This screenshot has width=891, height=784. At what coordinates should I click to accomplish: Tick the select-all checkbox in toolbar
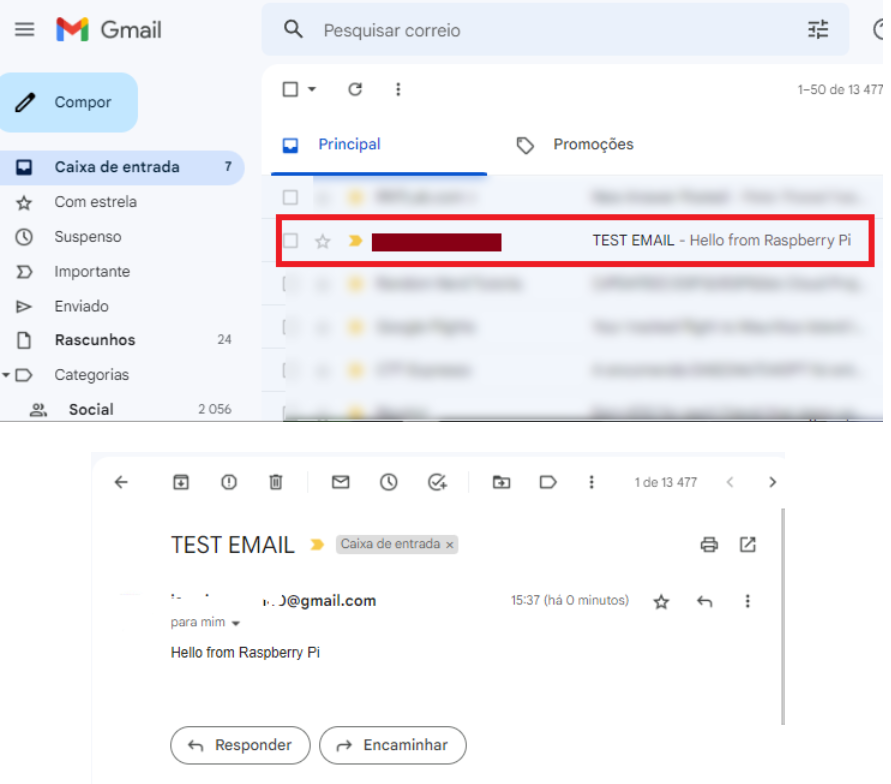(x=290, y=89)
